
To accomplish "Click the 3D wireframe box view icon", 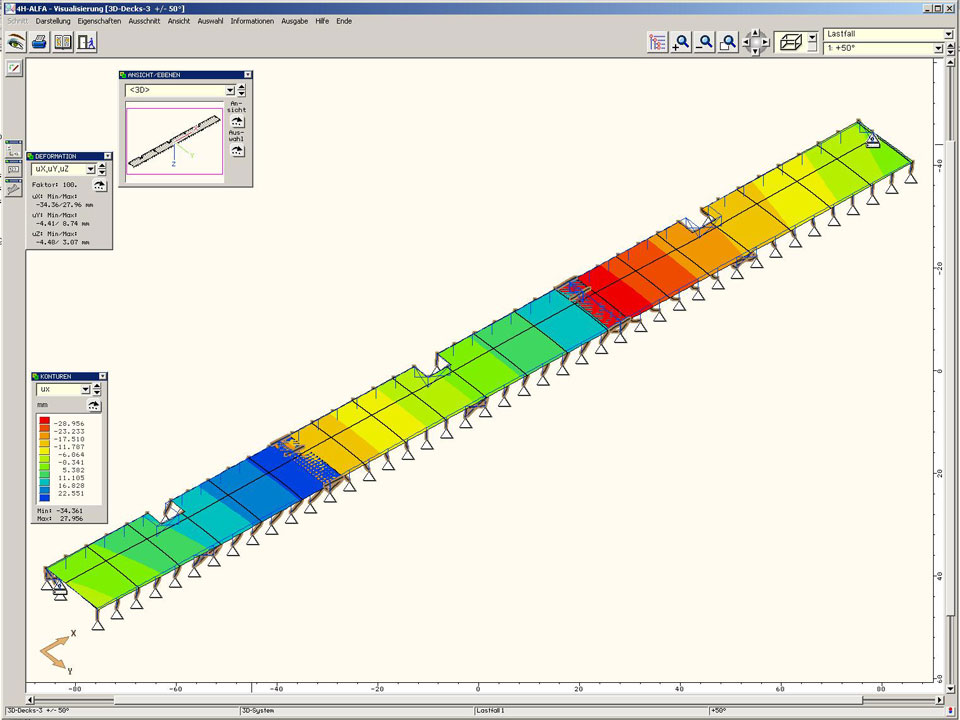I will coord(790,42).
